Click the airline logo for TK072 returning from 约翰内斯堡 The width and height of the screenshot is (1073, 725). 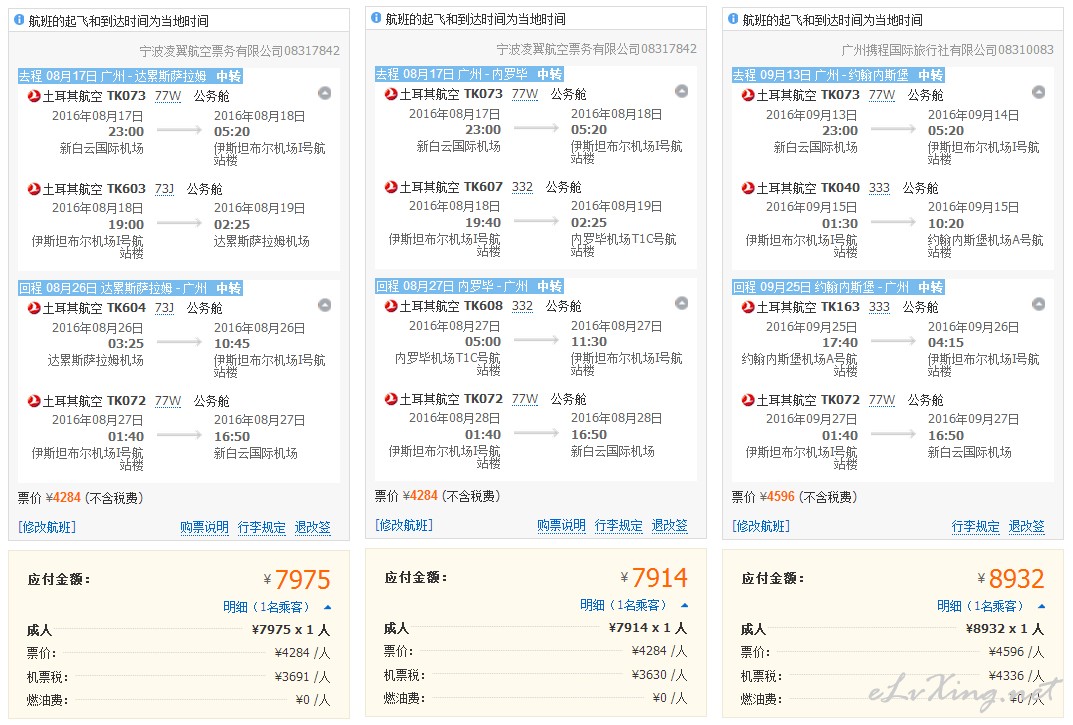click(x=749, y=400)
